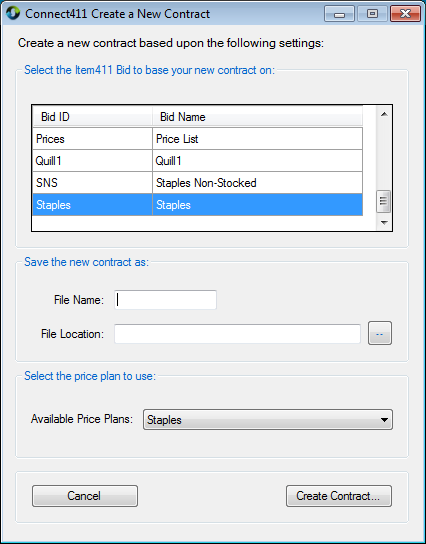
Task: Click the Create Contract... button
Action: click(339, 496)
